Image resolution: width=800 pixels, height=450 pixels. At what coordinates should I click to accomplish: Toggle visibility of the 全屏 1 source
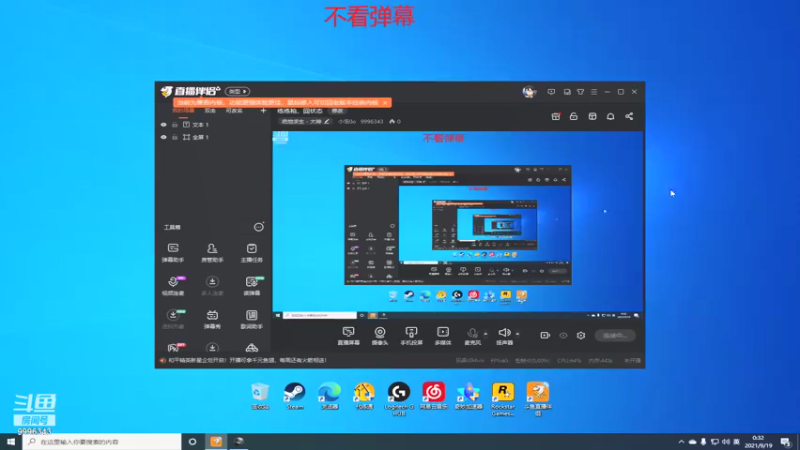tap(163, 137)
